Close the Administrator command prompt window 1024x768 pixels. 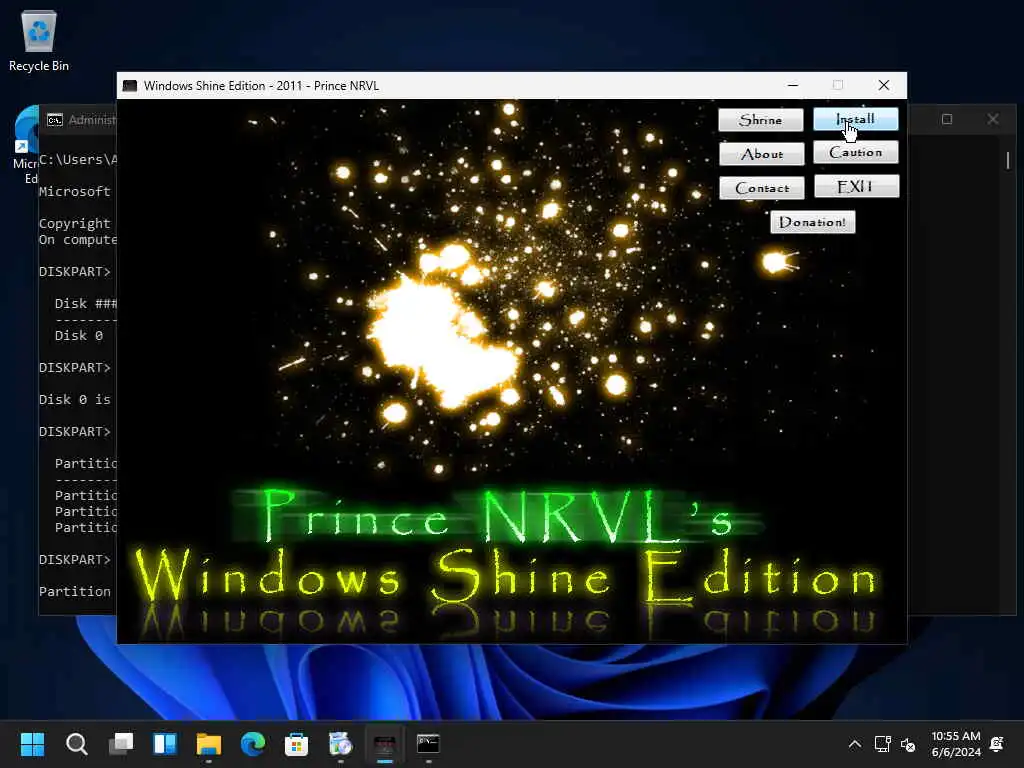pos(993,119)
